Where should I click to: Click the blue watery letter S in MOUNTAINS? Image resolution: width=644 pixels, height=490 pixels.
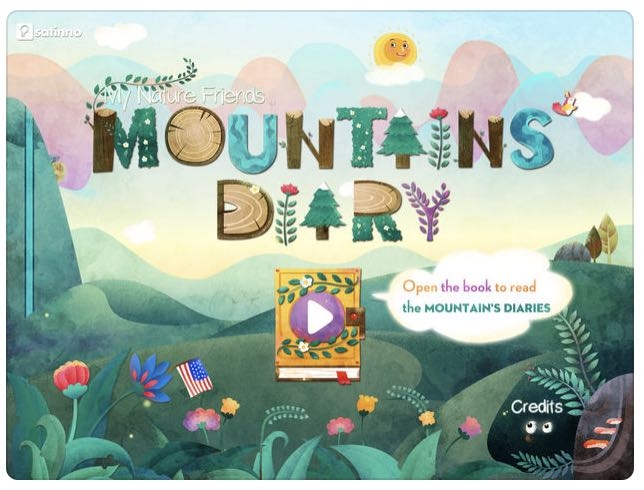(532, 138)
